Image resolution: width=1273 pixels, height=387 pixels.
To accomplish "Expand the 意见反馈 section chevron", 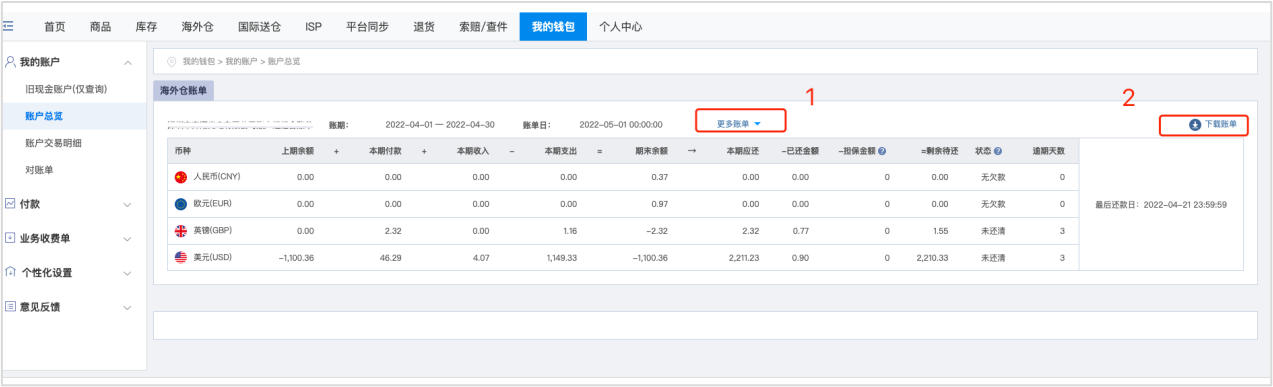I will coord(127,307).
